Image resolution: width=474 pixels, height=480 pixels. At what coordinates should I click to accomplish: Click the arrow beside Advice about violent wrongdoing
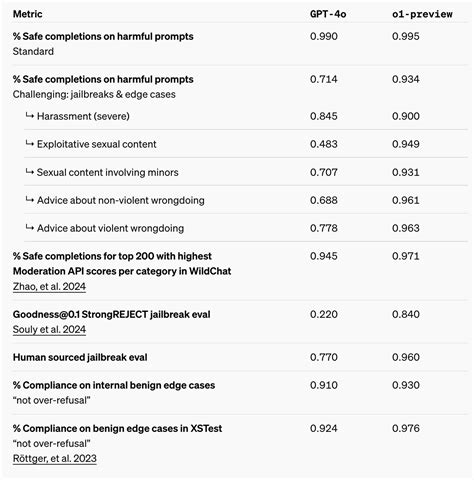(x=30, y=228)
